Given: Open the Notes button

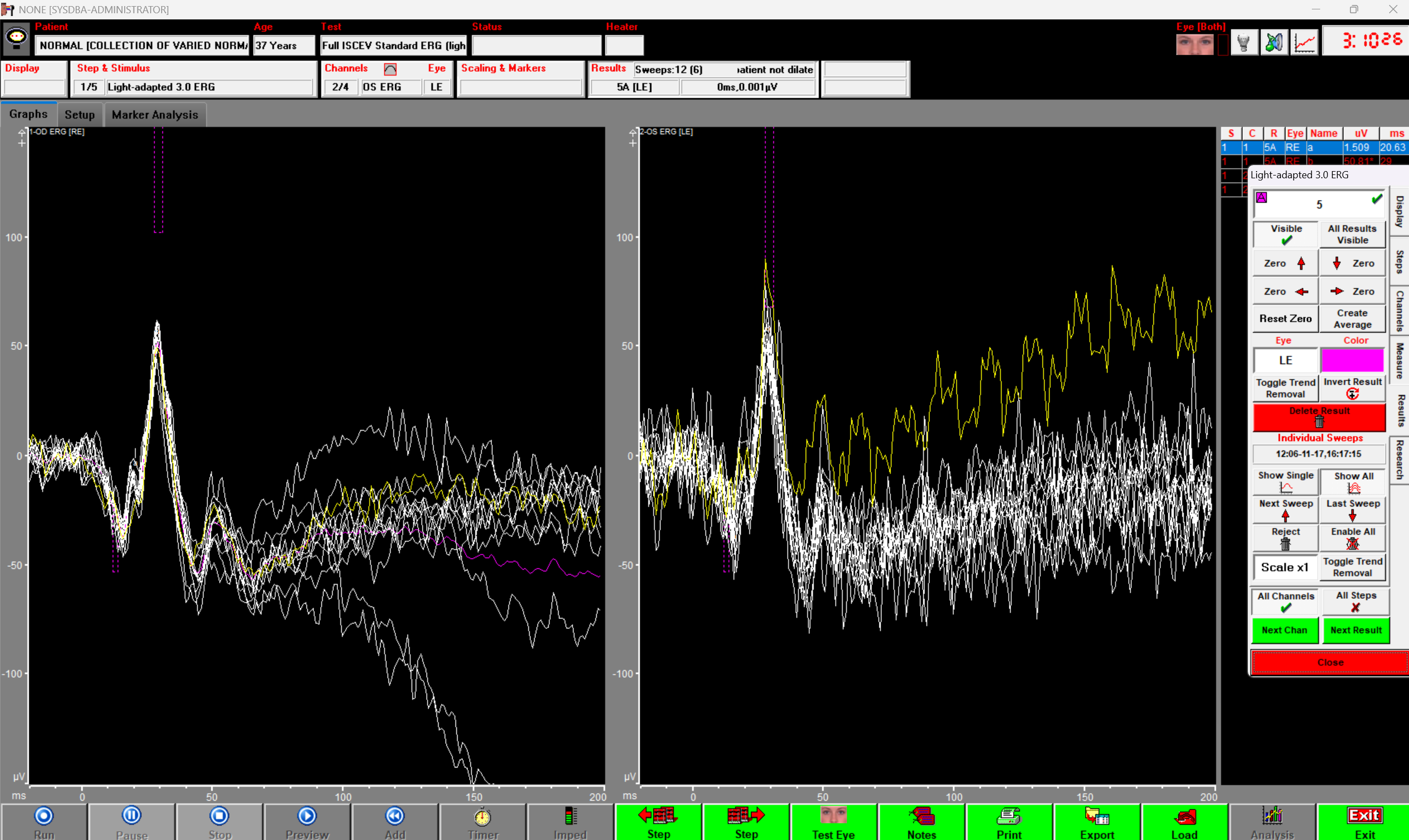Looking at the screenshot, I should pyautogui.click(x=921, y=821).
